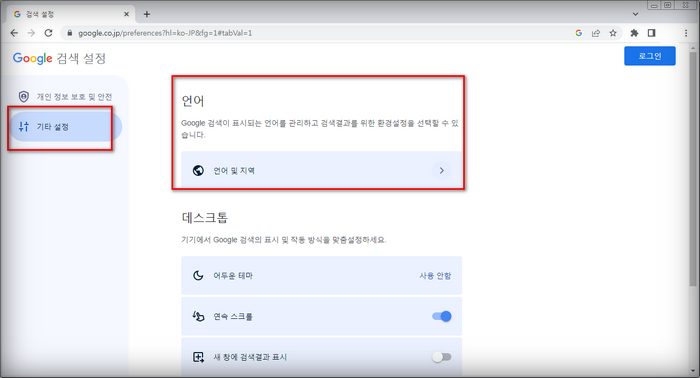This screenshot has width=700, height=378.
Task: Open the 어두운 테마 사용 안함 option
Action: tap(435, 276)
